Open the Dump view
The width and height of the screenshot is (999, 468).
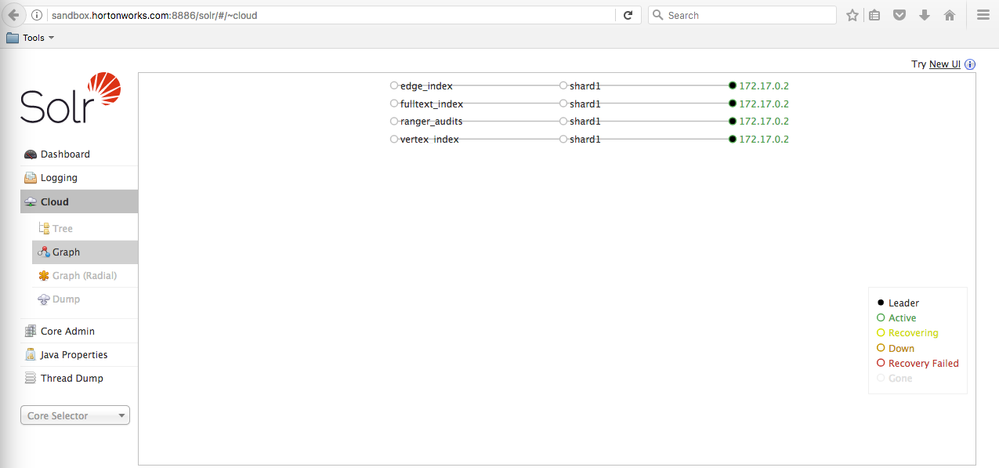[85, 299]
